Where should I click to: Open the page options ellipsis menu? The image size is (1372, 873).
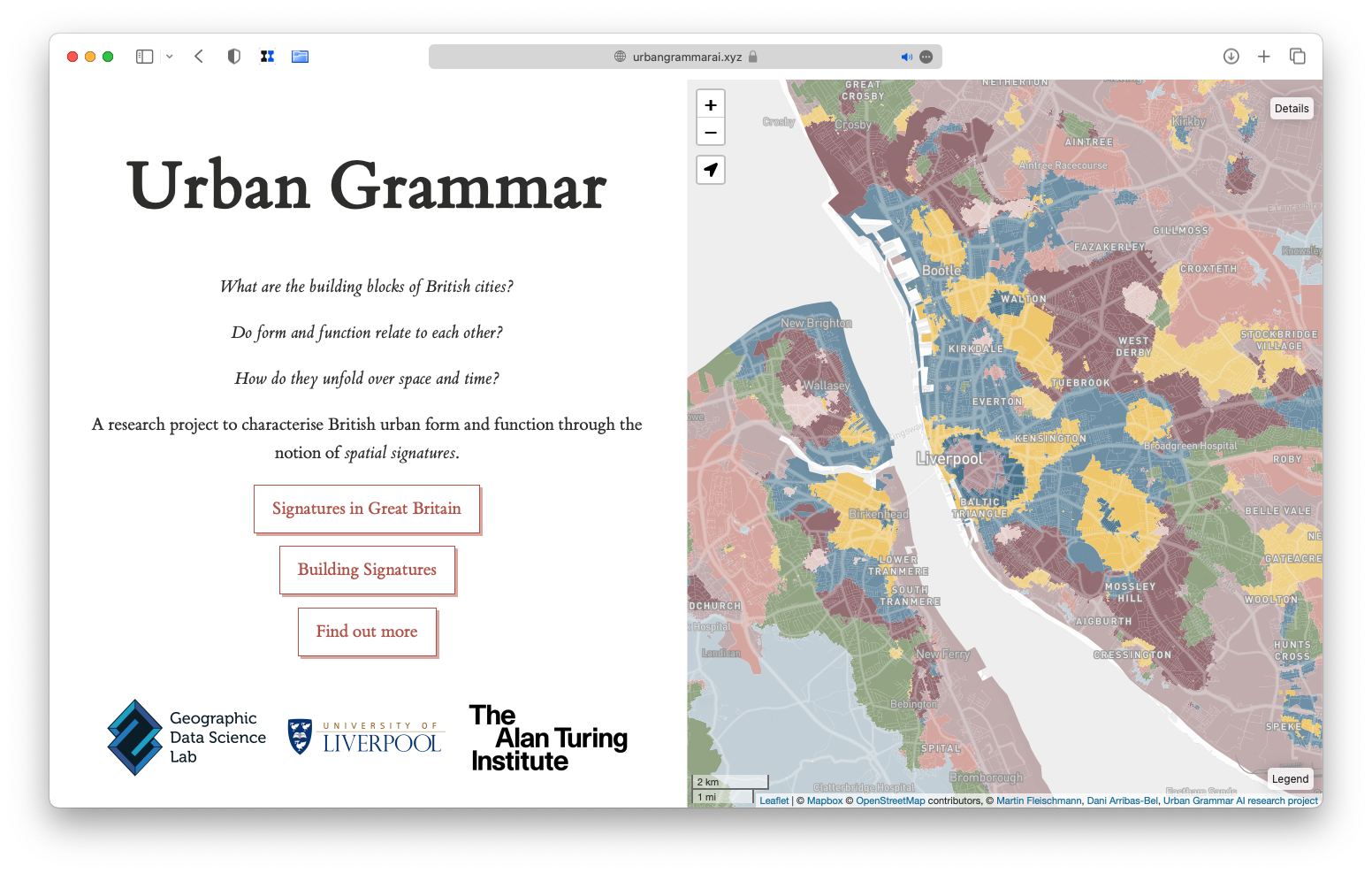coord(926,57)
